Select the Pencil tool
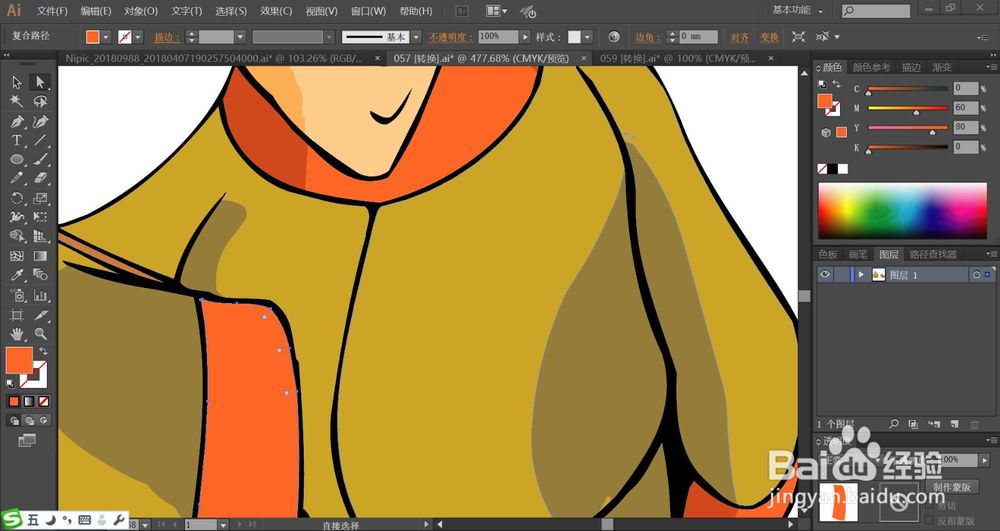This screenshot has height=531, width=1000. click(17, 178)
